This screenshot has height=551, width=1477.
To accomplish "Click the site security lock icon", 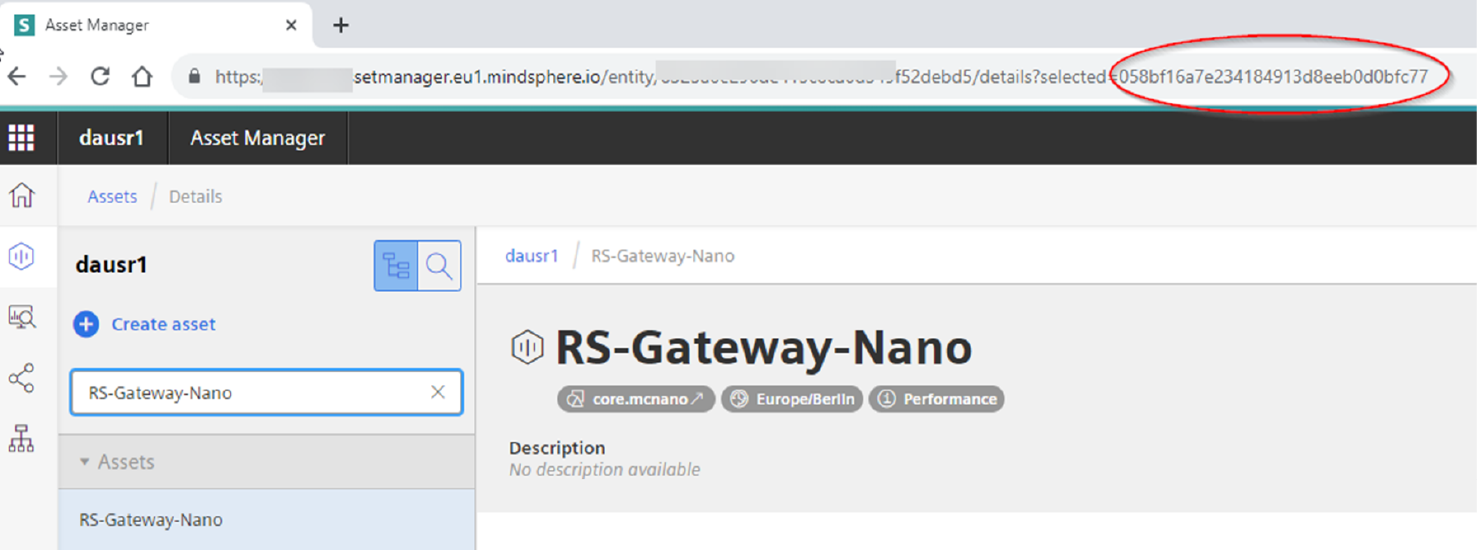I will click(x=194, y=77).
